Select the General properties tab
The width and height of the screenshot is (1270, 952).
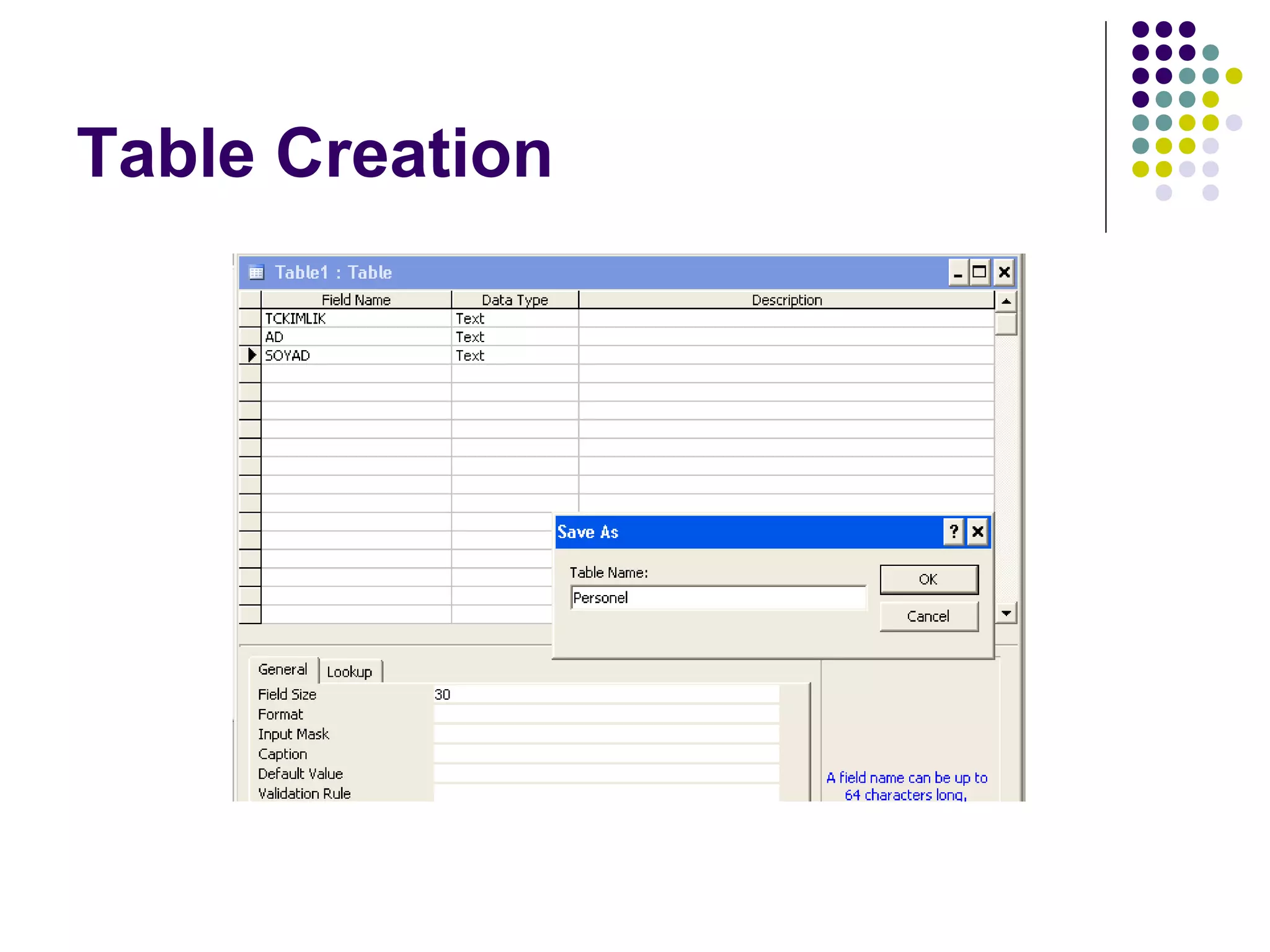click(x=283, y=670)
